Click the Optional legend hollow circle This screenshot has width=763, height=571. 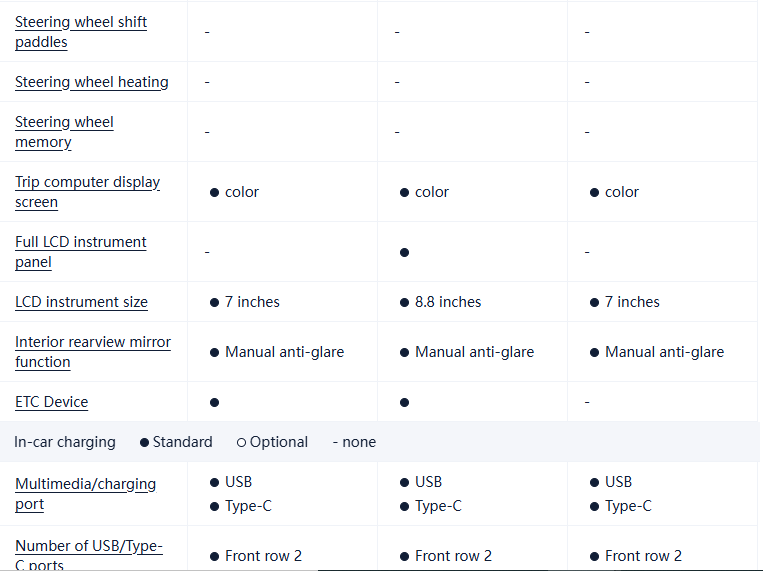241,442
